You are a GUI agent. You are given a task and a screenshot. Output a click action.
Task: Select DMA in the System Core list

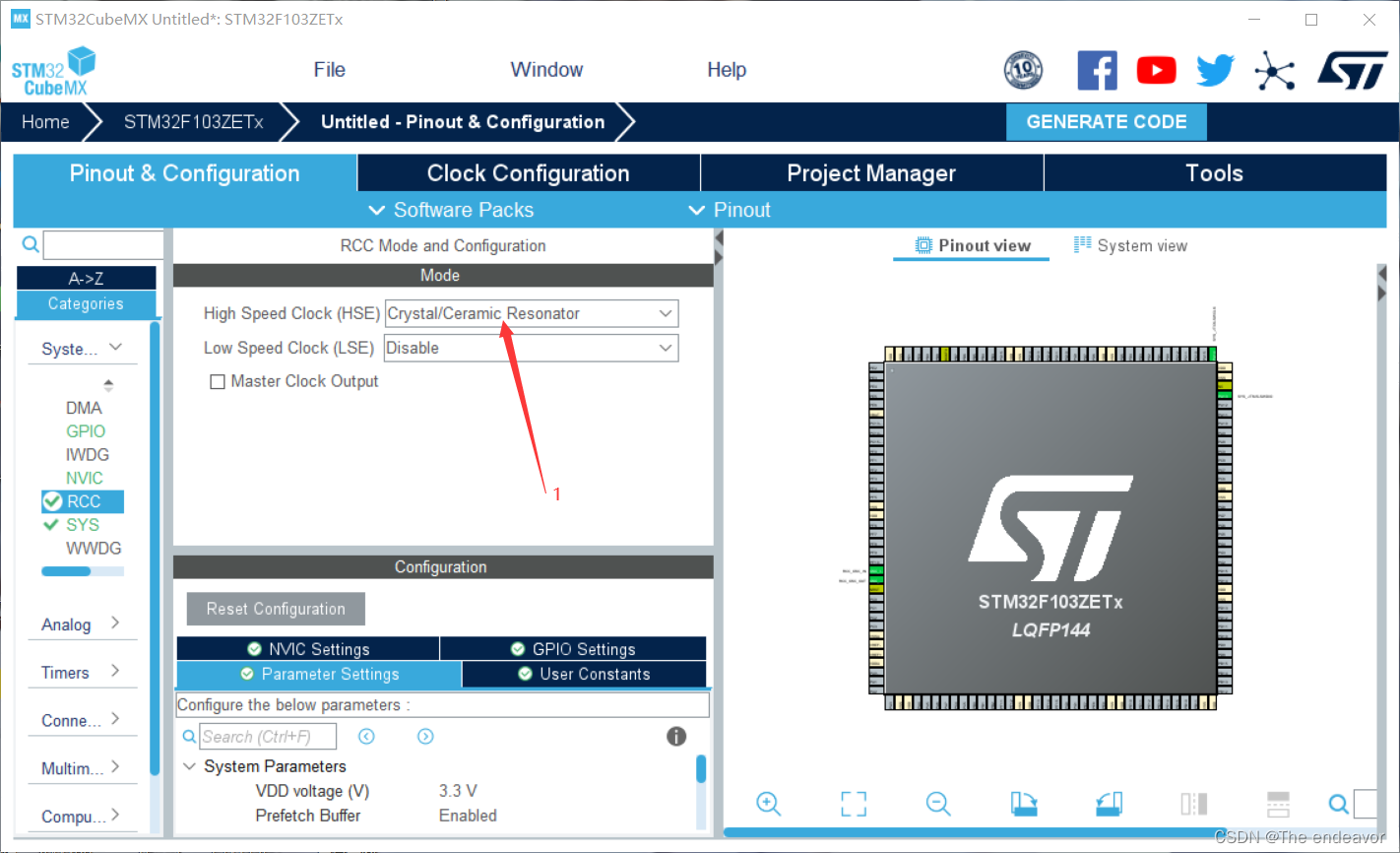click(x=84, y=408)
